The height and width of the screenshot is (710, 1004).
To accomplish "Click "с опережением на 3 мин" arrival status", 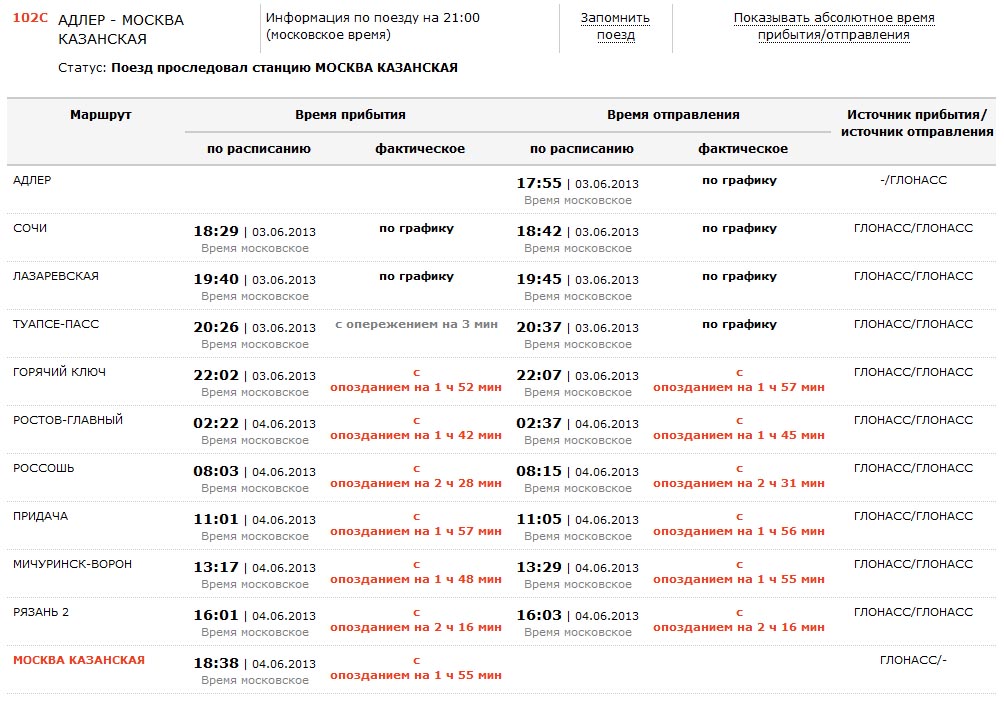I will click(415, 325).
